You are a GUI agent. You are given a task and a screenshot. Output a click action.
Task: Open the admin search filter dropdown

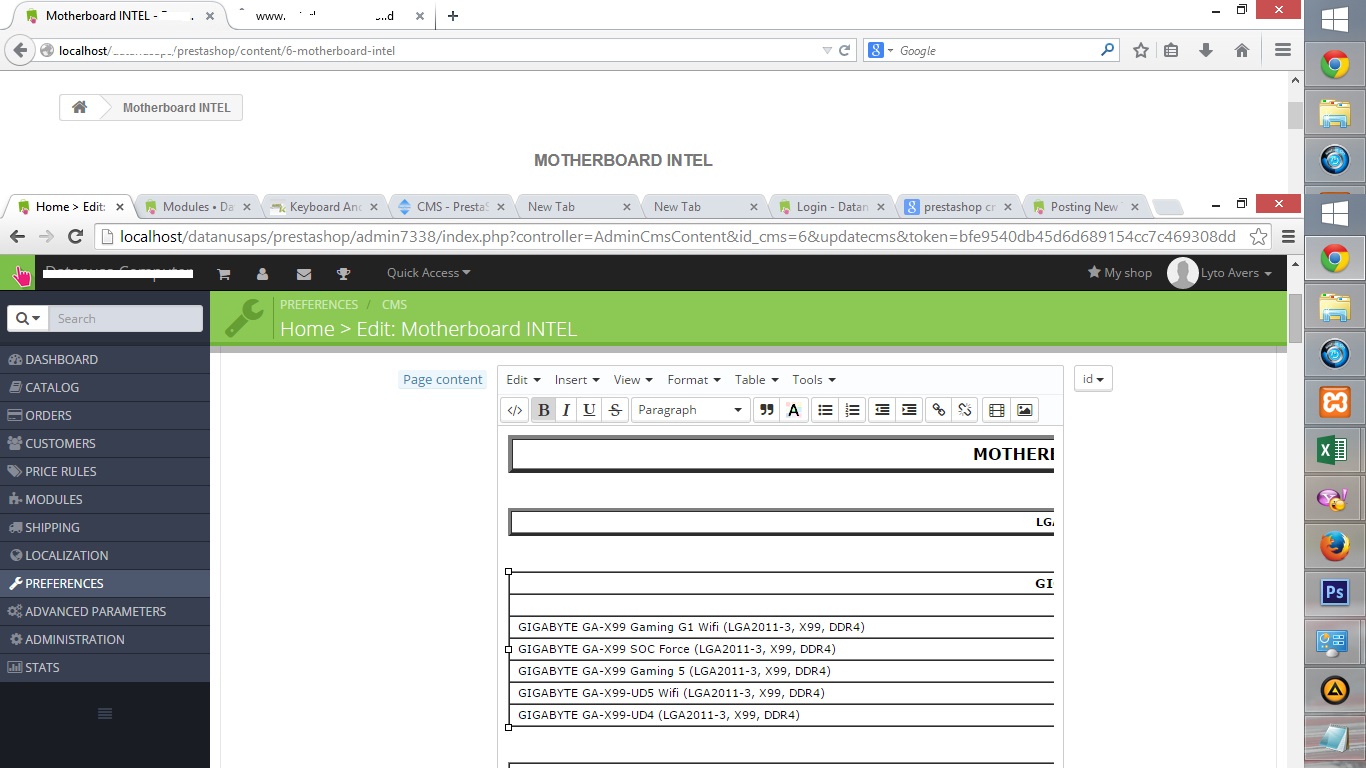coord(28,319)
